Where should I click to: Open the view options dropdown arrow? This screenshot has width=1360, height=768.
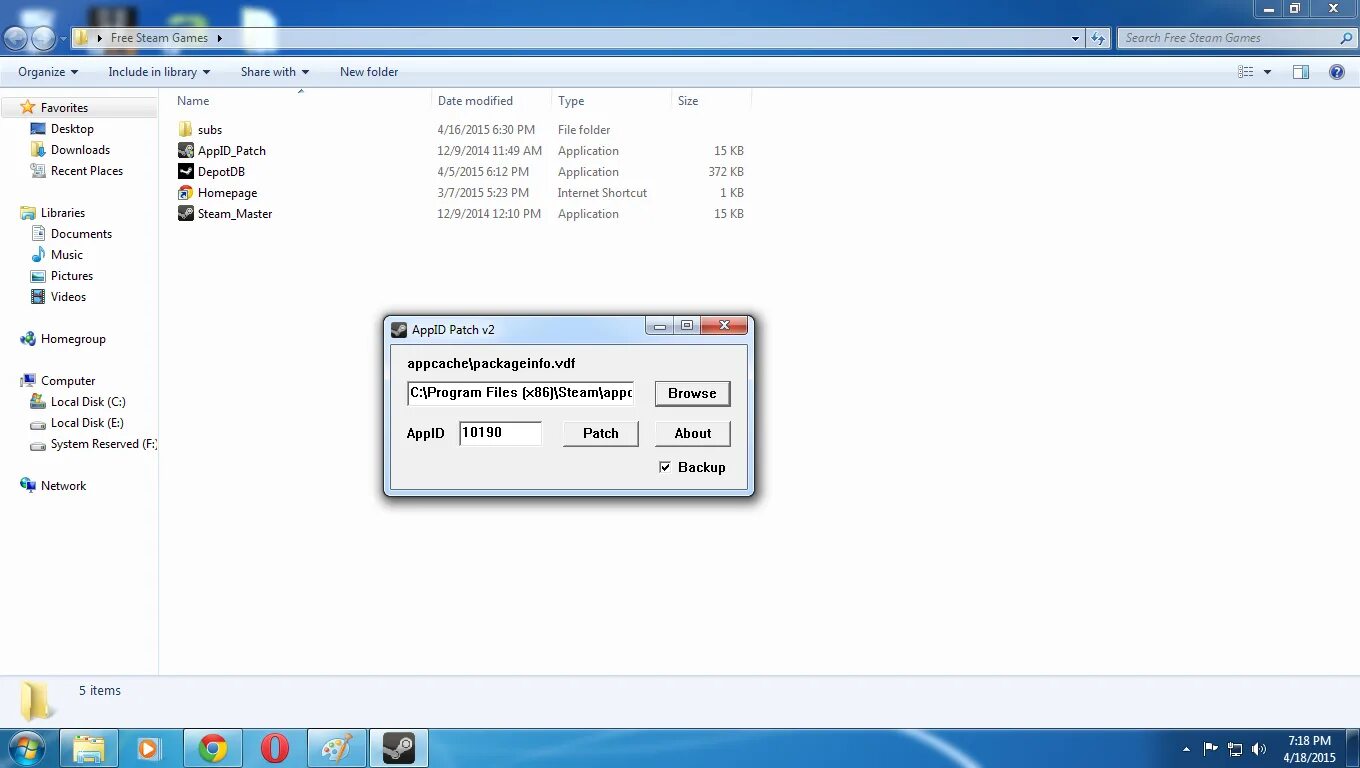tap(1267, 72)
